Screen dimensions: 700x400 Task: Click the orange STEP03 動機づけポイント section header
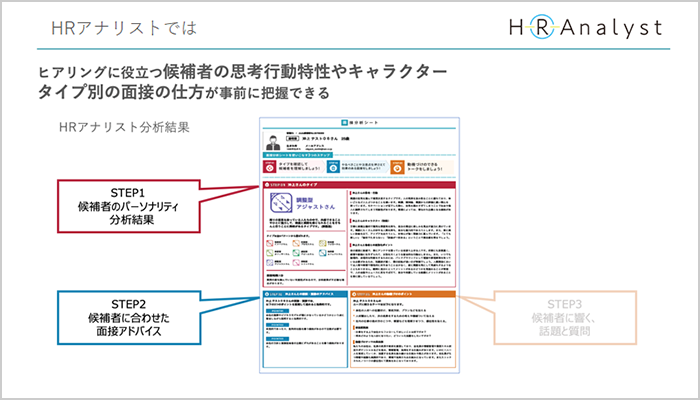pos(403,294)
